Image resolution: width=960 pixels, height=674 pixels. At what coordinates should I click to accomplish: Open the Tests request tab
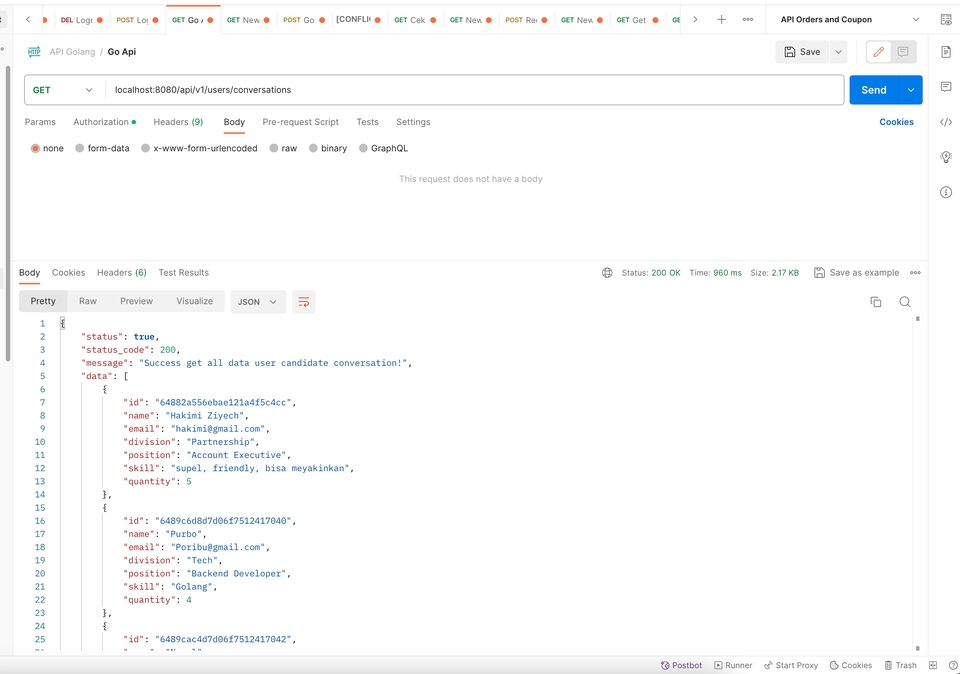[x=367, y=122]
